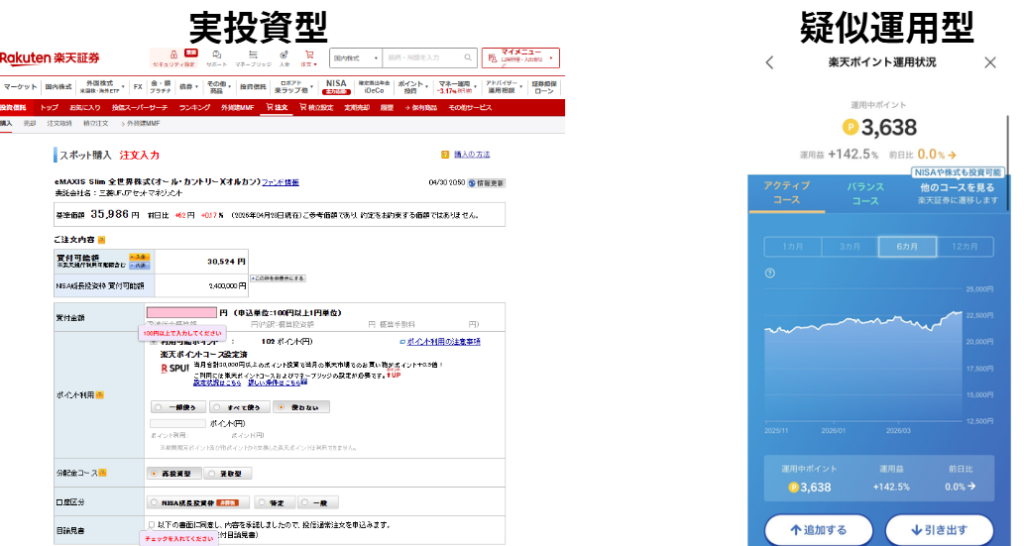1024x546 pixels.
Task: Click the ファンド情報 link
Action: click(280, 182)
